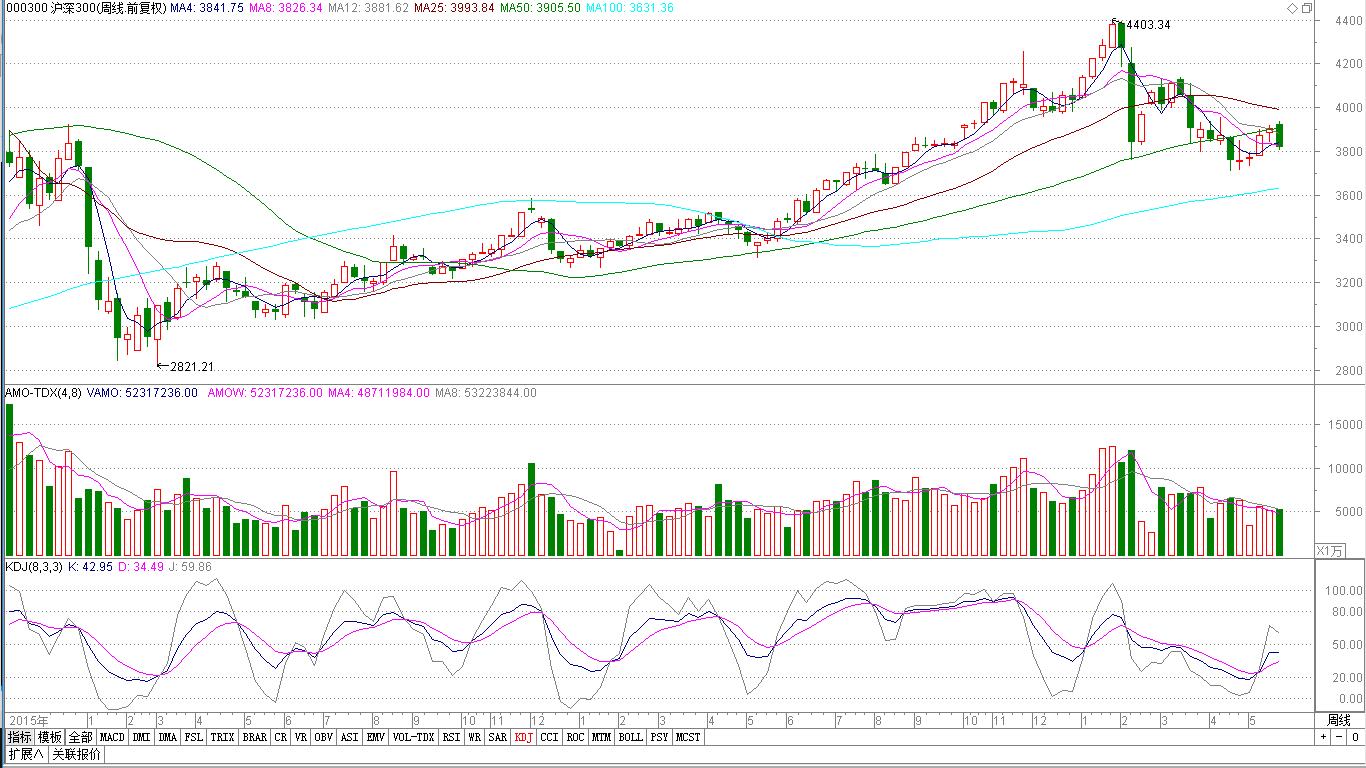Switch indicator to ROC
This screenshot has width=1366, height=768.
point(576,737)
